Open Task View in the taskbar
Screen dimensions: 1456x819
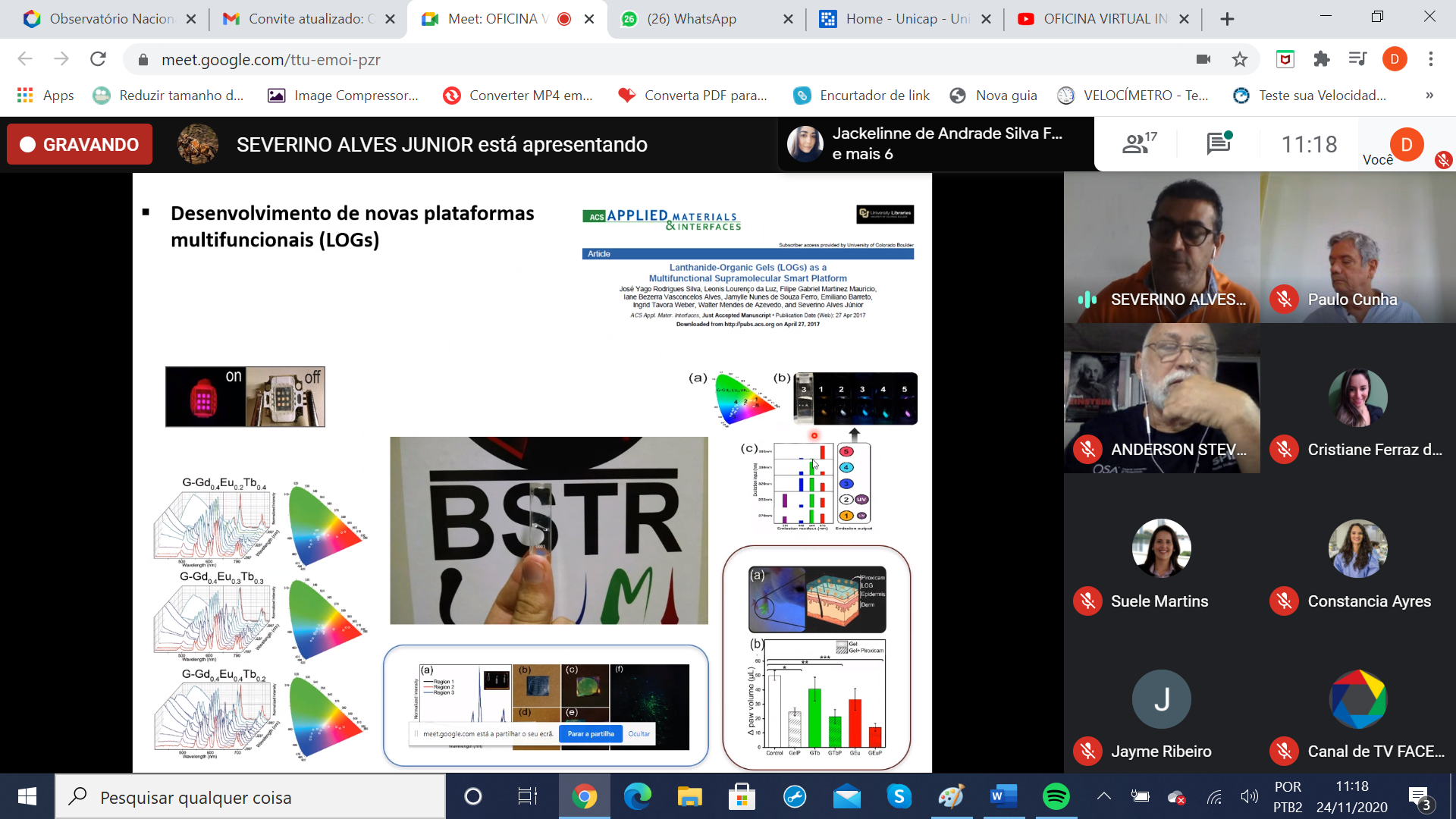(x=527, y=796)
